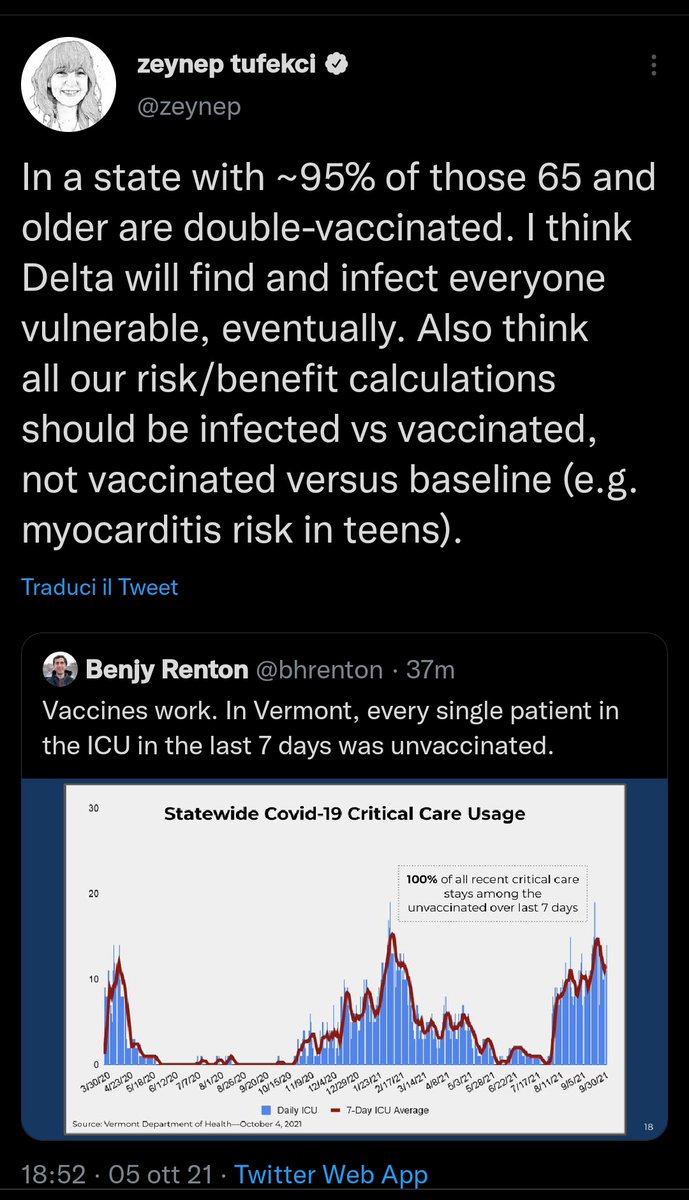
Task: Click the 37m timestamp of the quoted tweet
Action: tap(431, 669)
